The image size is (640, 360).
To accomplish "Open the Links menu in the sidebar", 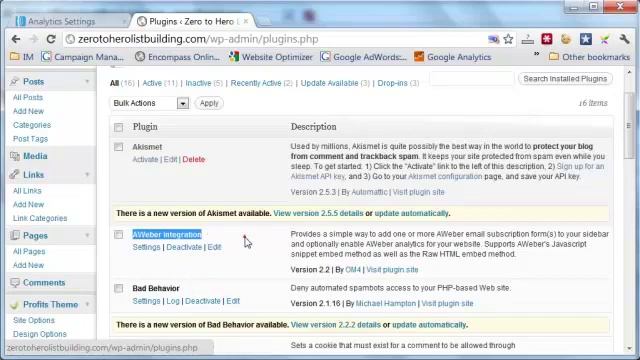I will tap(33, 175).
